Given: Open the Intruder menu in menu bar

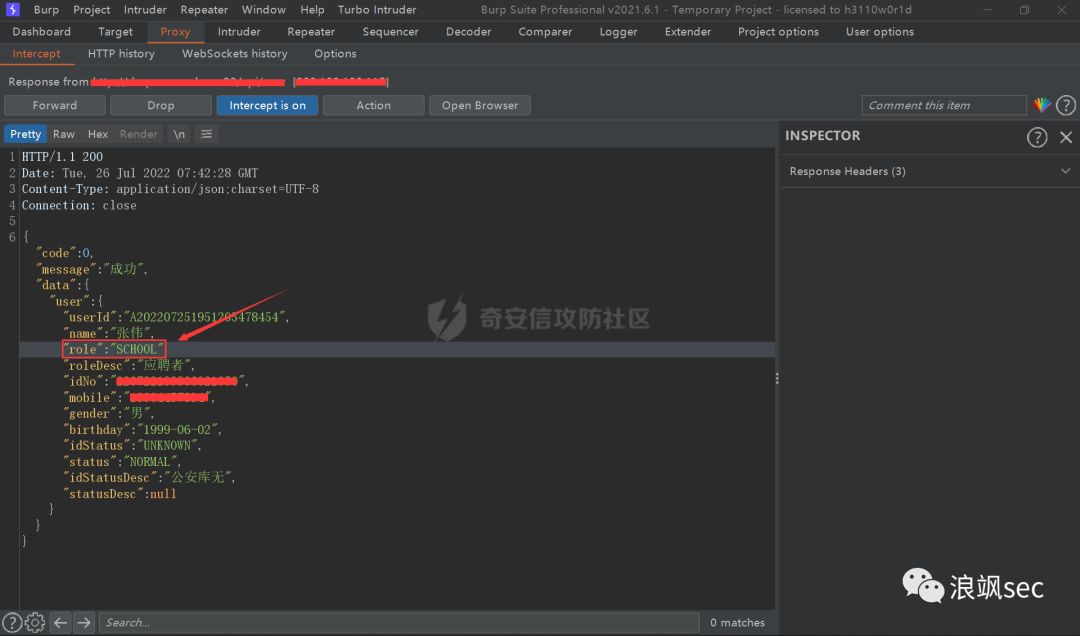Looking at the screenshot, I should [x=145, y=10].
